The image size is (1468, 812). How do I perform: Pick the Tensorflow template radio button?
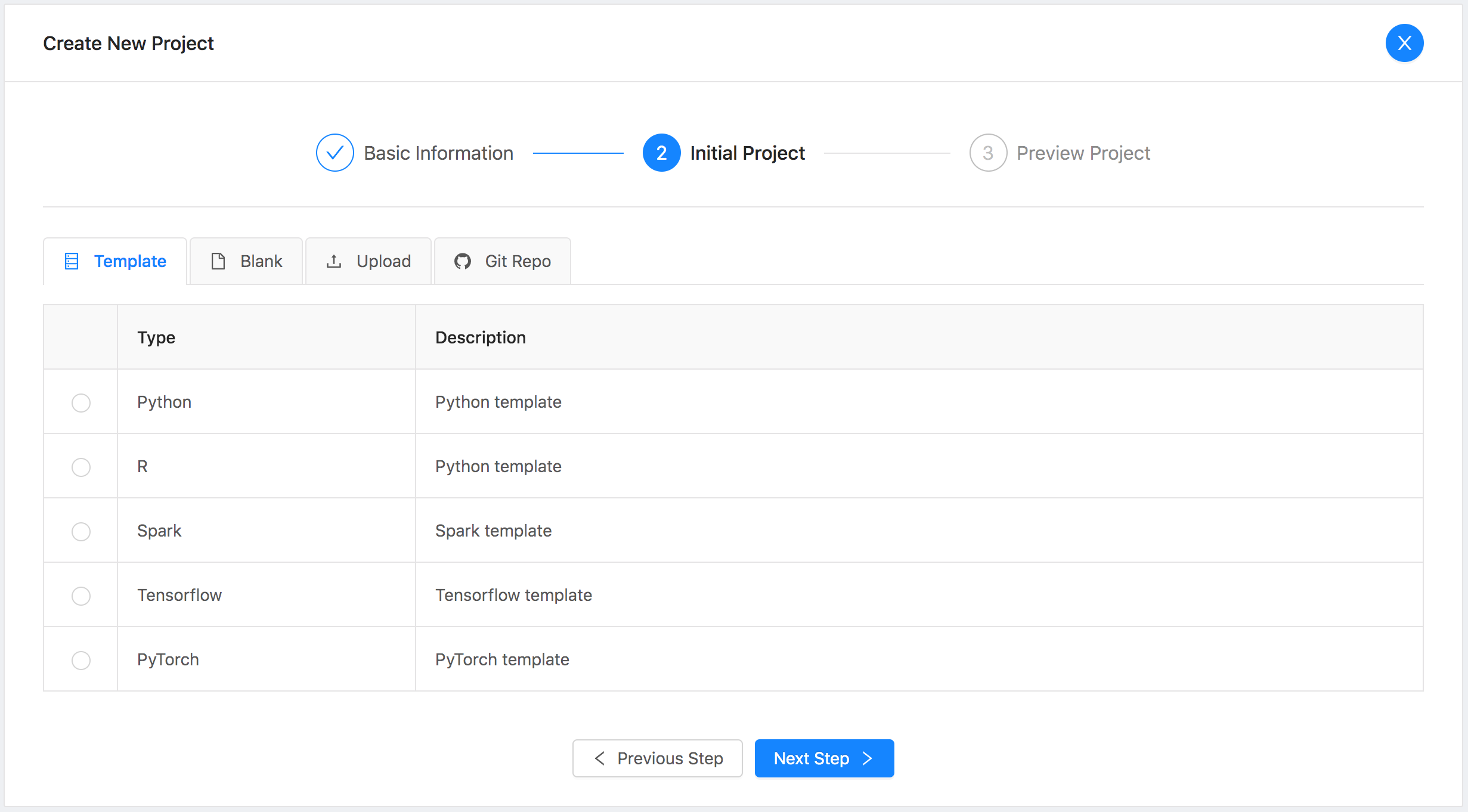(x=81, y=596)
